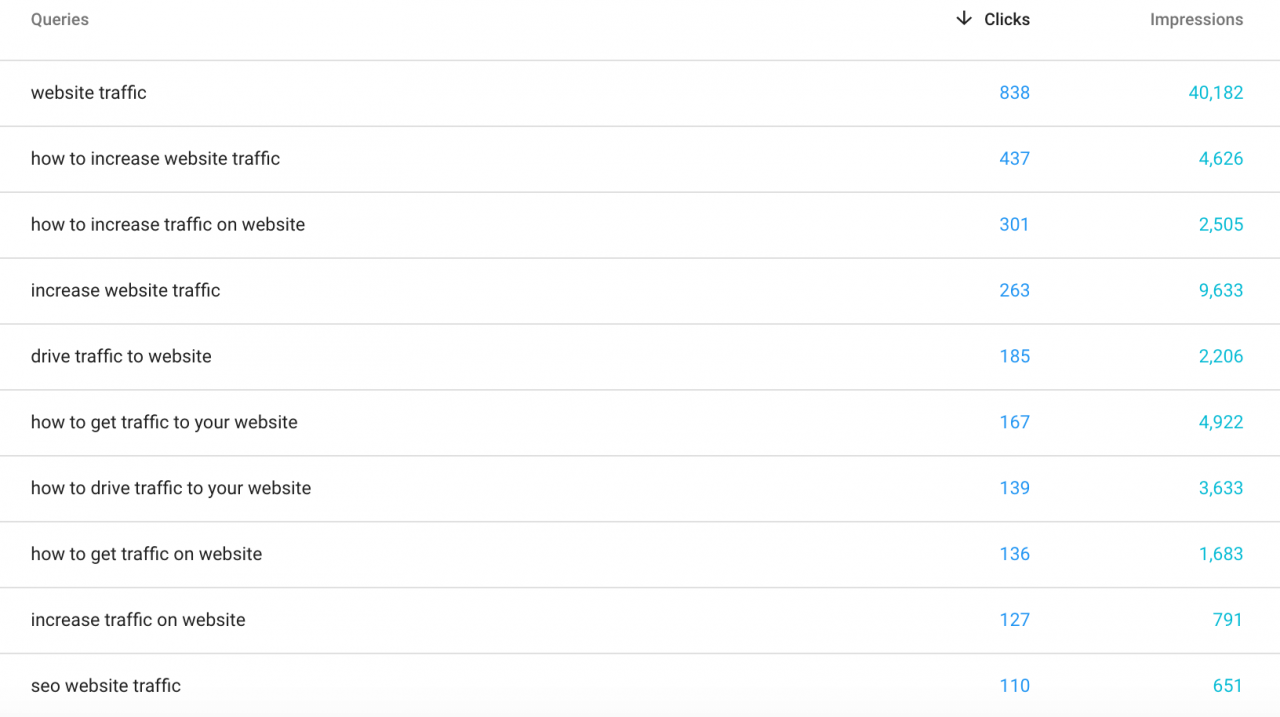The image size is (1280, 717).
Task: Select 'how to increase traffic on website' row
Action: 640,225
